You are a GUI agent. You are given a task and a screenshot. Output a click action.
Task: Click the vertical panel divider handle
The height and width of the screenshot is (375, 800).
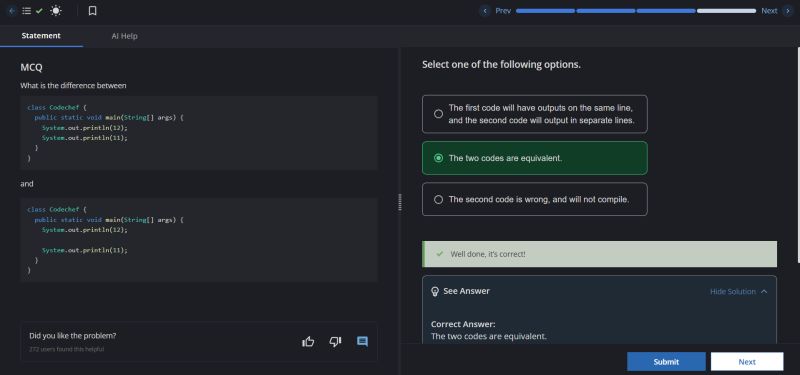click(399, 202)
